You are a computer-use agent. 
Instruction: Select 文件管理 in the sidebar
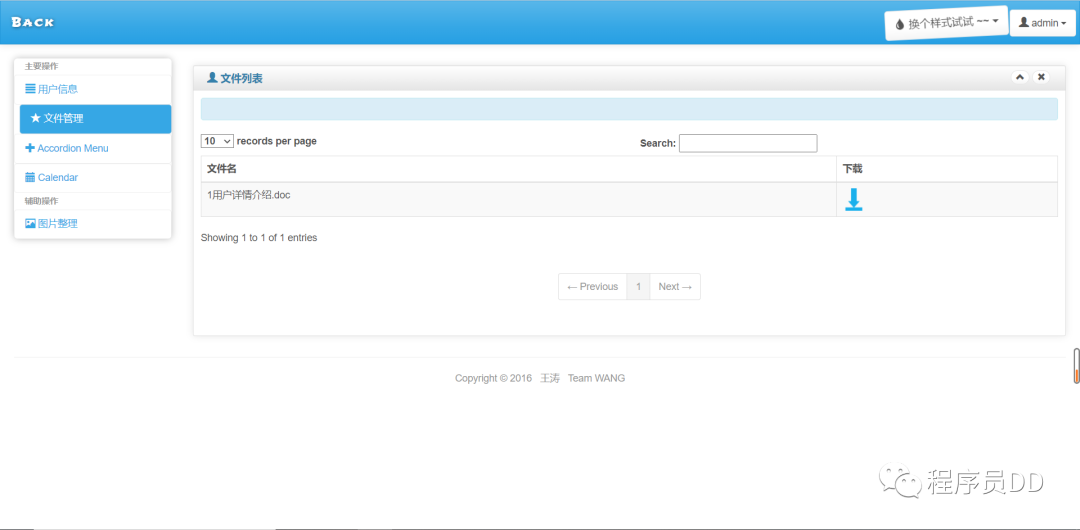(x=95, y=119)
